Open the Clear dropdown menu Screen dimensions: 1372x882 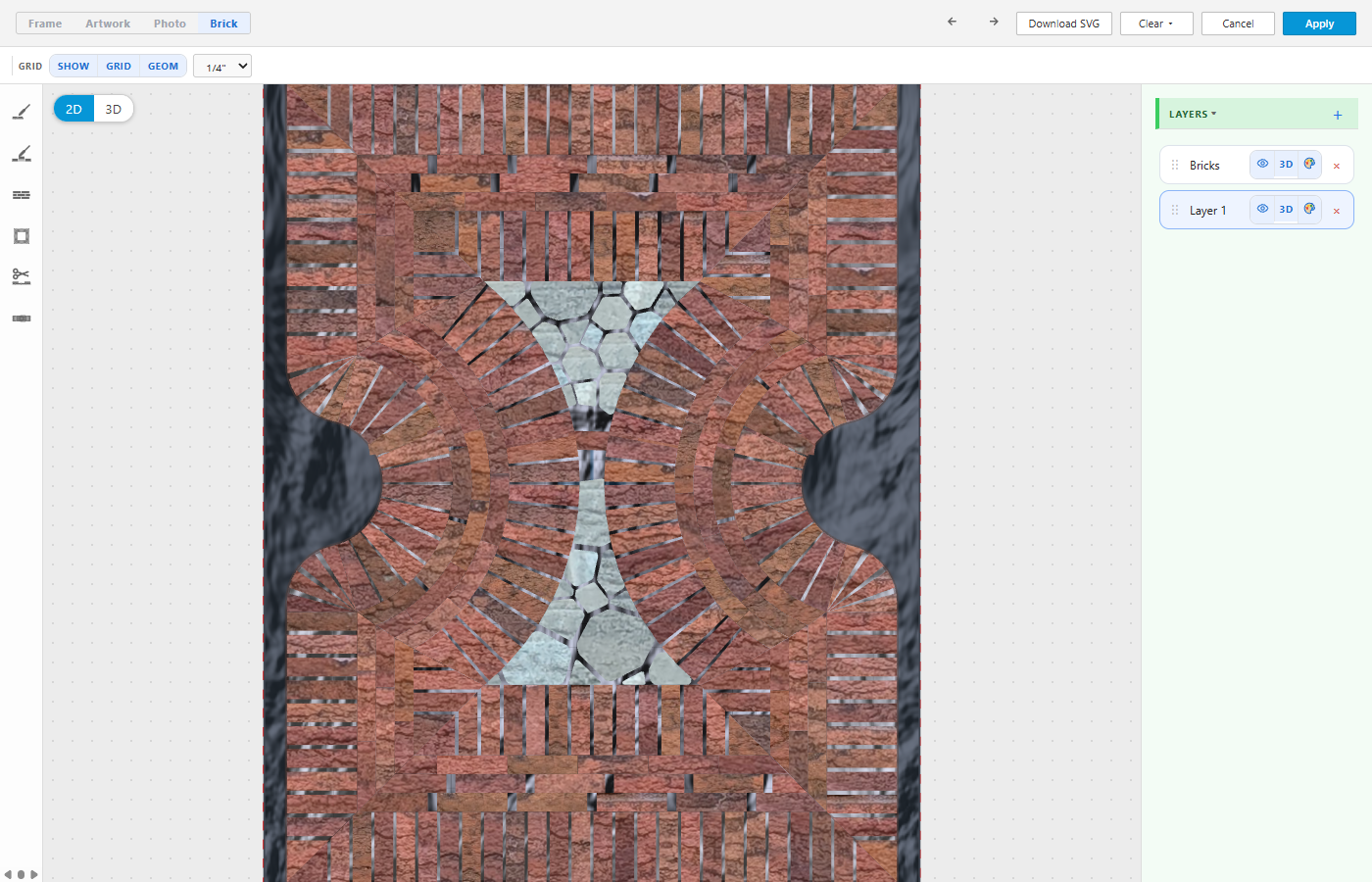(x=1156, y=24)
